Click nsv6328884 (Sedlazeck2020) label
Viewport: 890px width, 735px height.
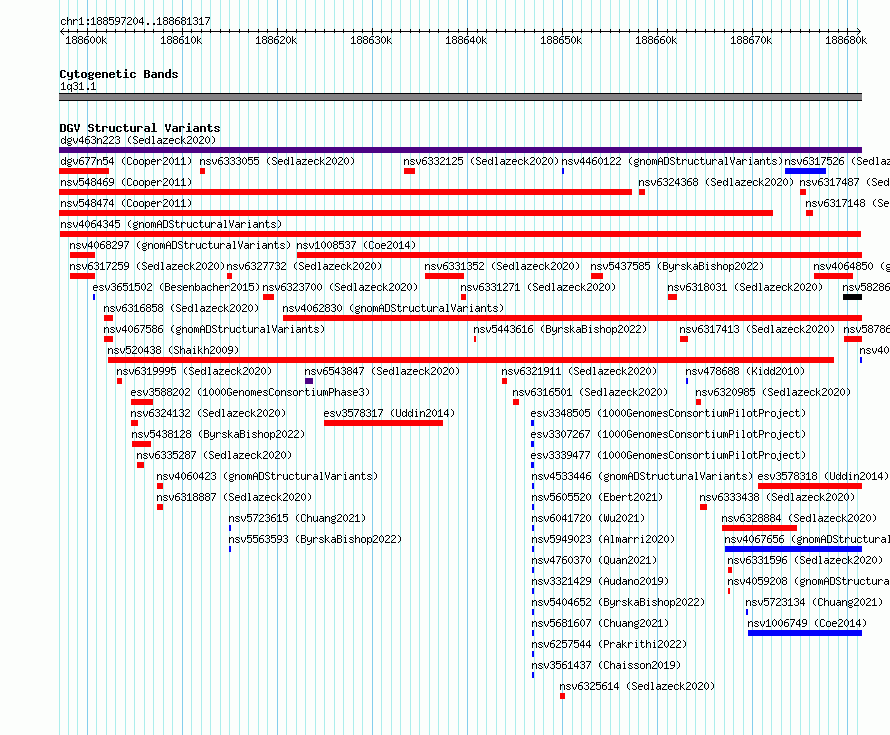799,518
